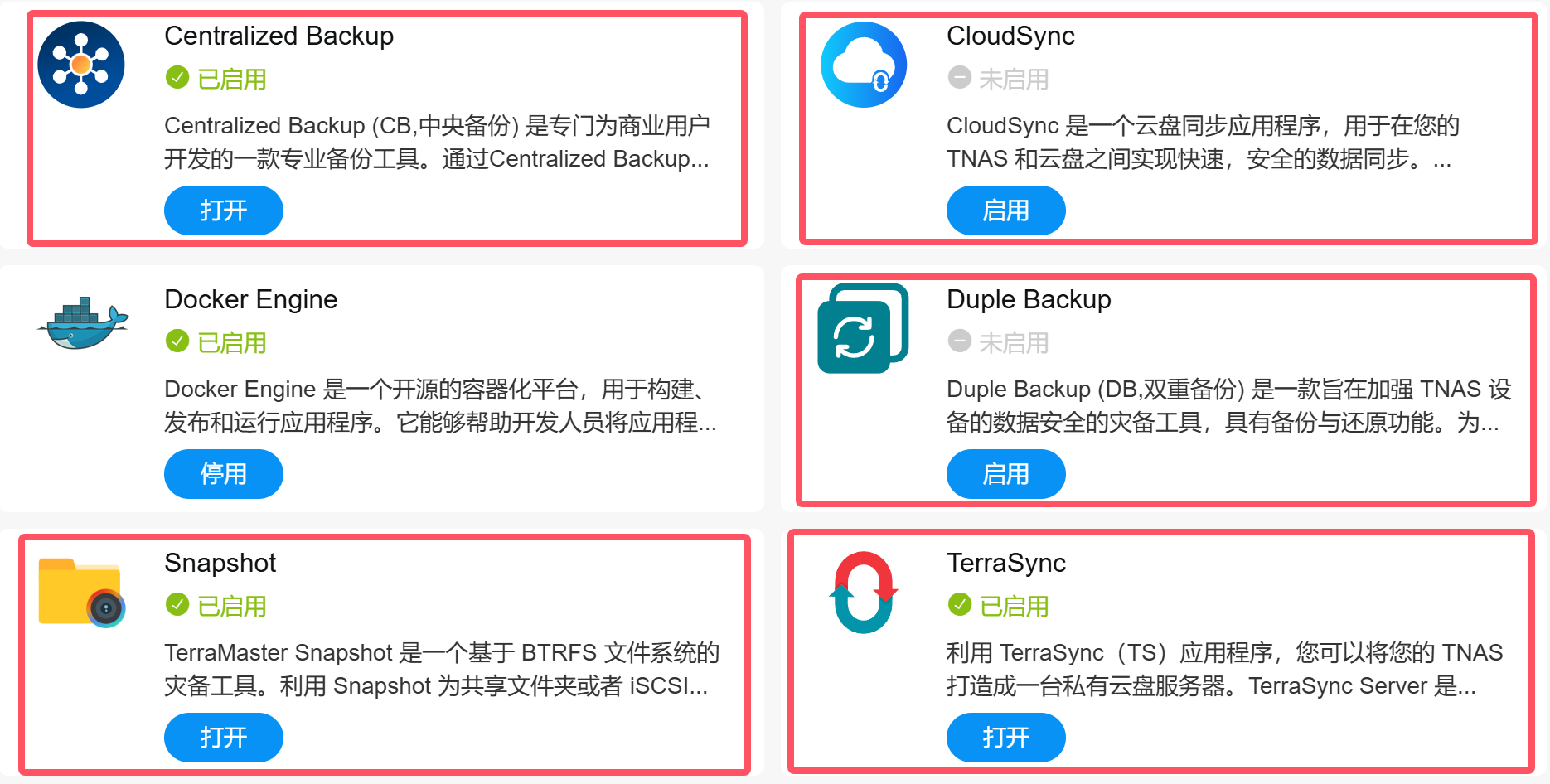Select the Snapshot title
The image size is (1550, 784).
[x=220, y=564]
